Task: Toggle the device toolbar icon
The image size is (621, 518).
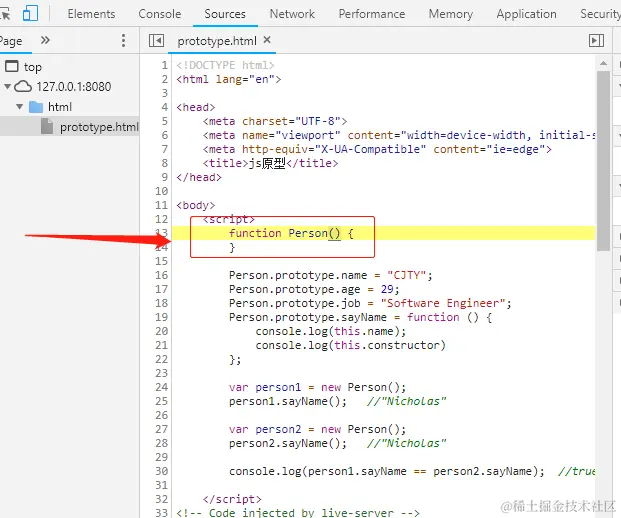Action: click(30, 13)
